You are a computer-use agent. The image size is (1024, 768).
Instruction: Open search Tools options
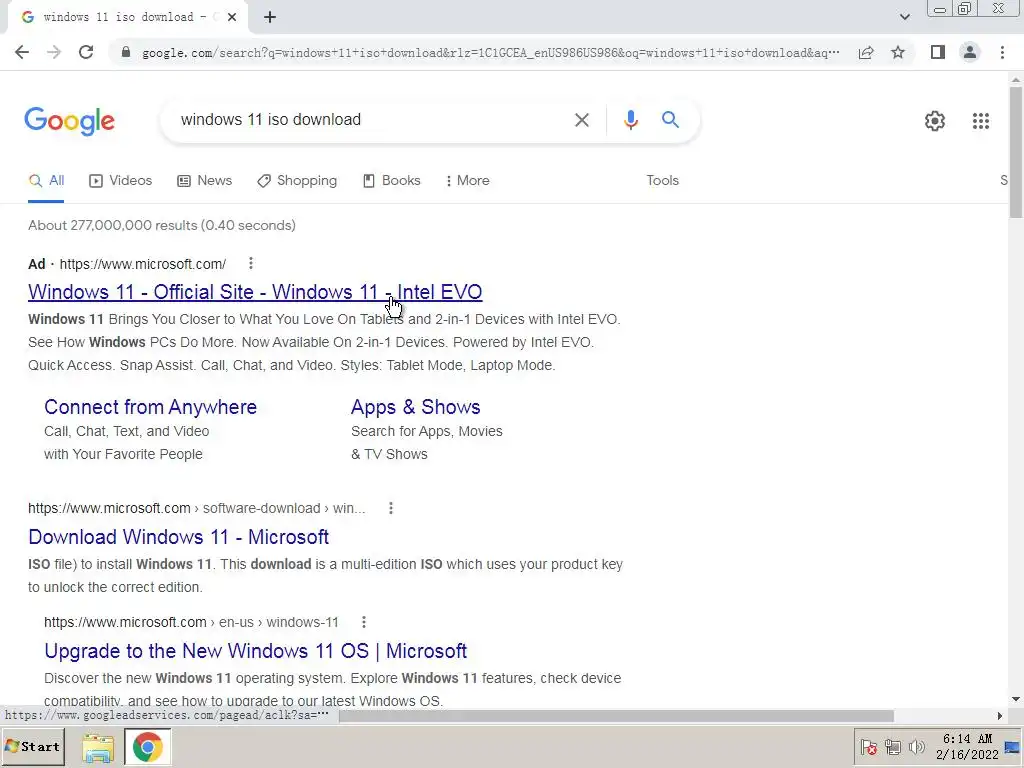click(x=662, y=181)
